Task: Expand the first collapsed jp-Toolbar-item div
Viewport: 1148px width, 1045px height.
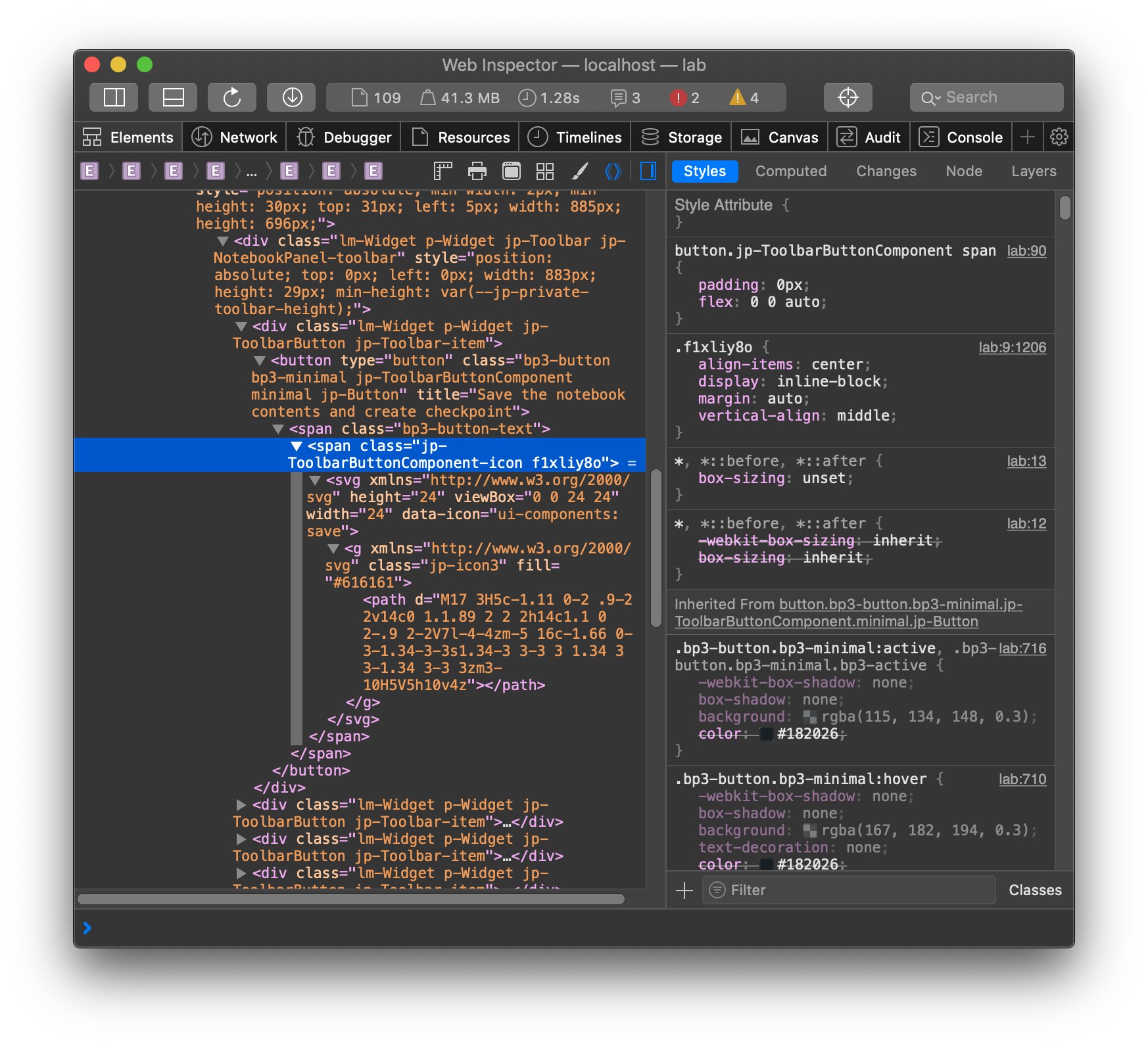Action: pos(241,805)
